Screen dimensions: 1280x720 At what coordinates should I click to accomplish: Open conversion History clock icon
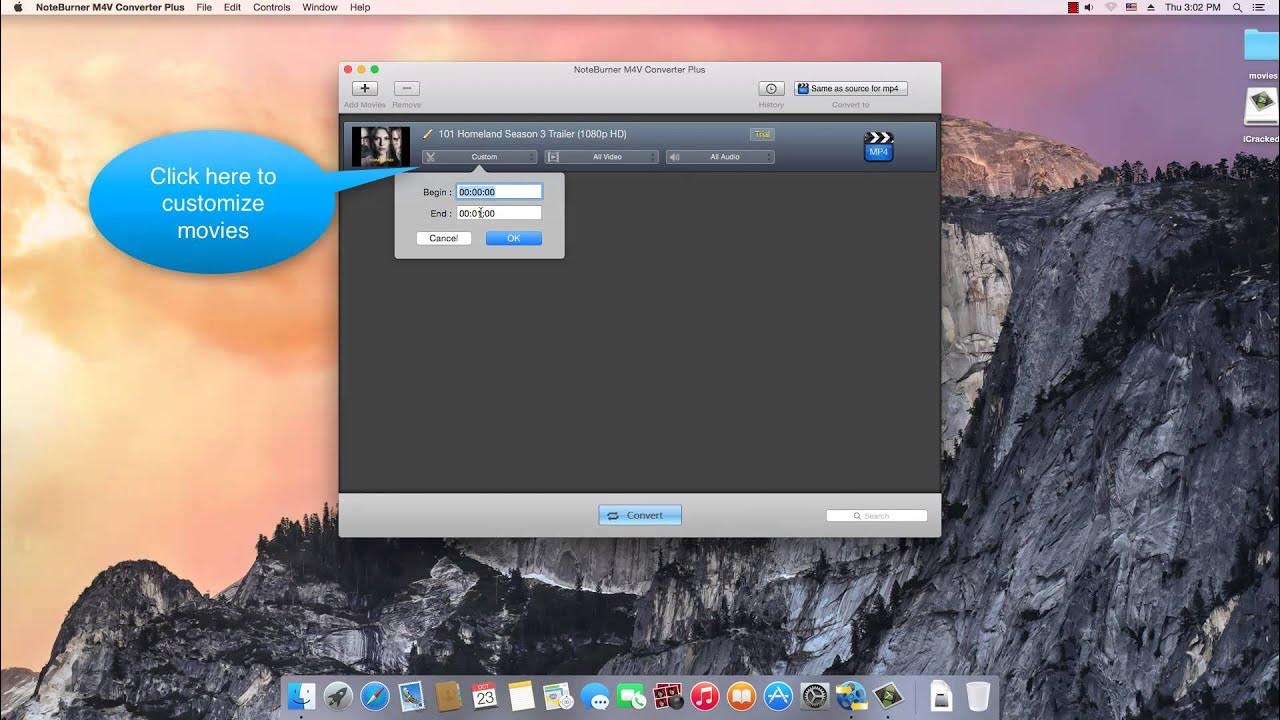coord(771,89)
